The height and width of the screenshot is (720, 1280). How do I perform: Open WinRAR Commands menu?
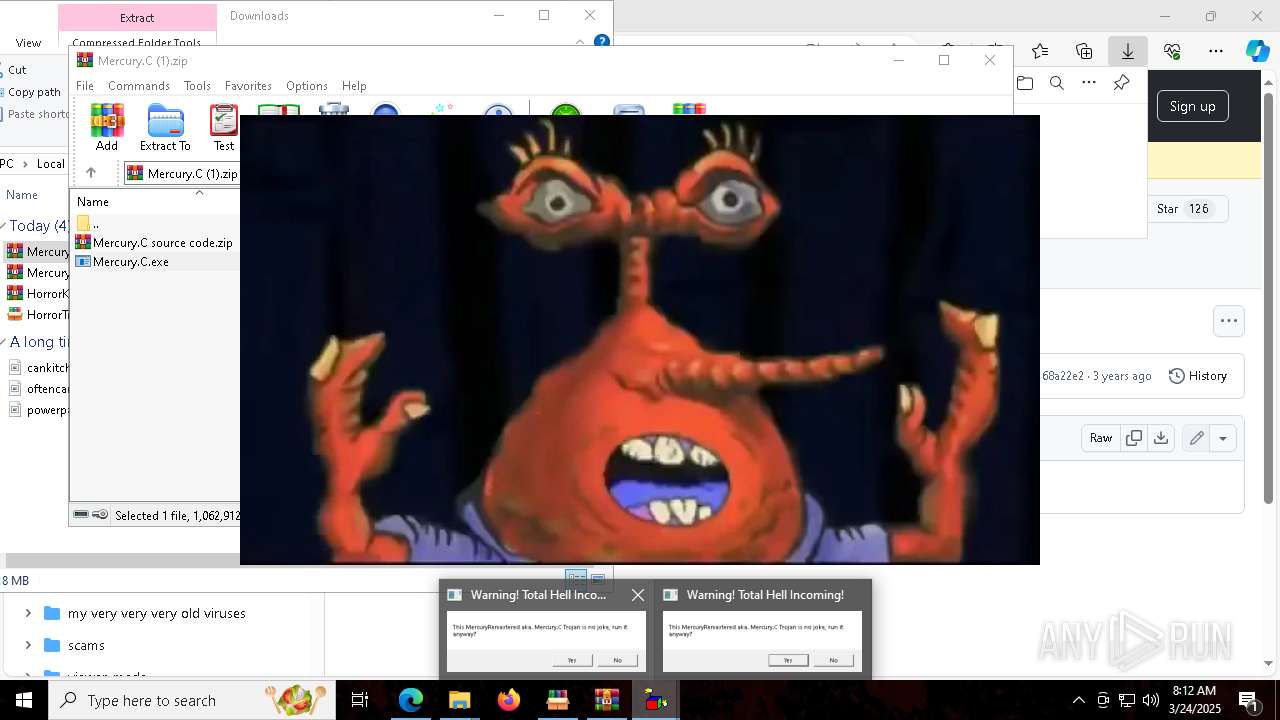pos(139,86)
